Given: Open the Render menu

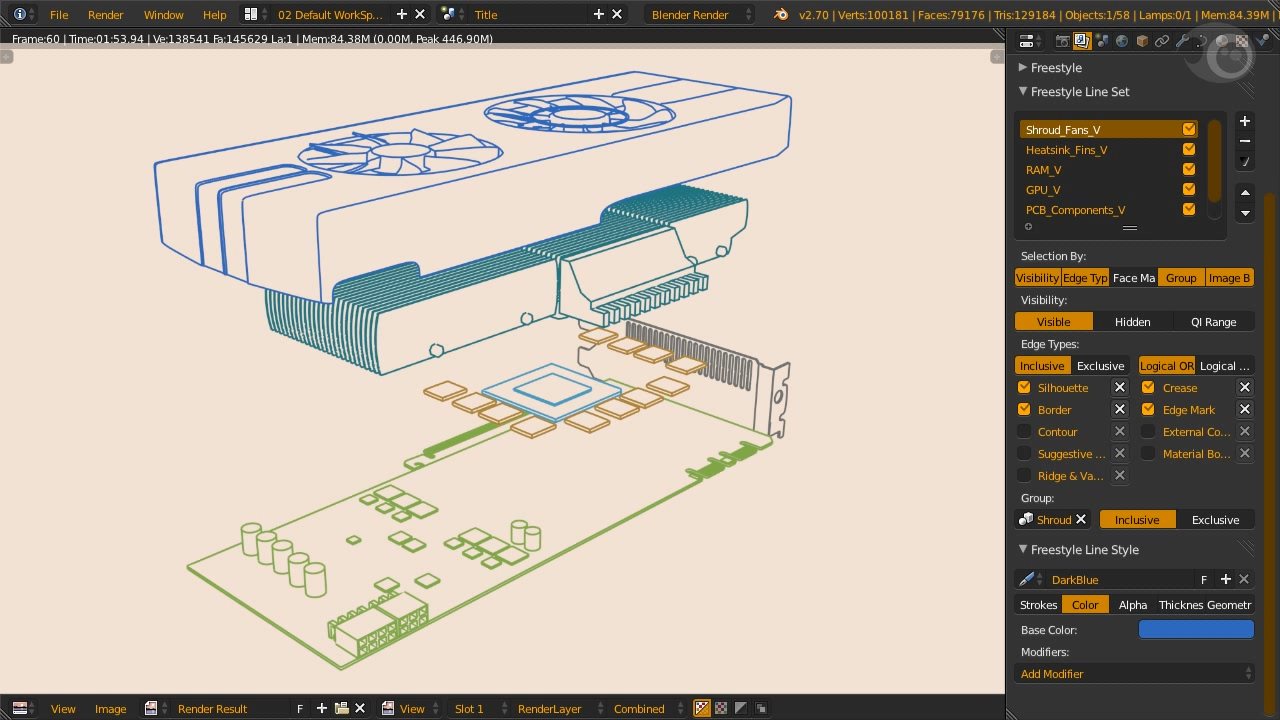Looking at the screenshot, I should (x=105, y=15).
